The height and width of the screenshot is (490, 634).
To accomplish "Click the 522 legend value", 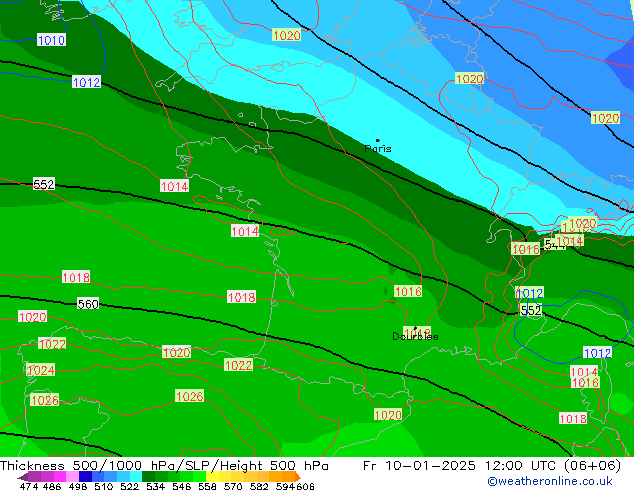I will pos(129,486).
